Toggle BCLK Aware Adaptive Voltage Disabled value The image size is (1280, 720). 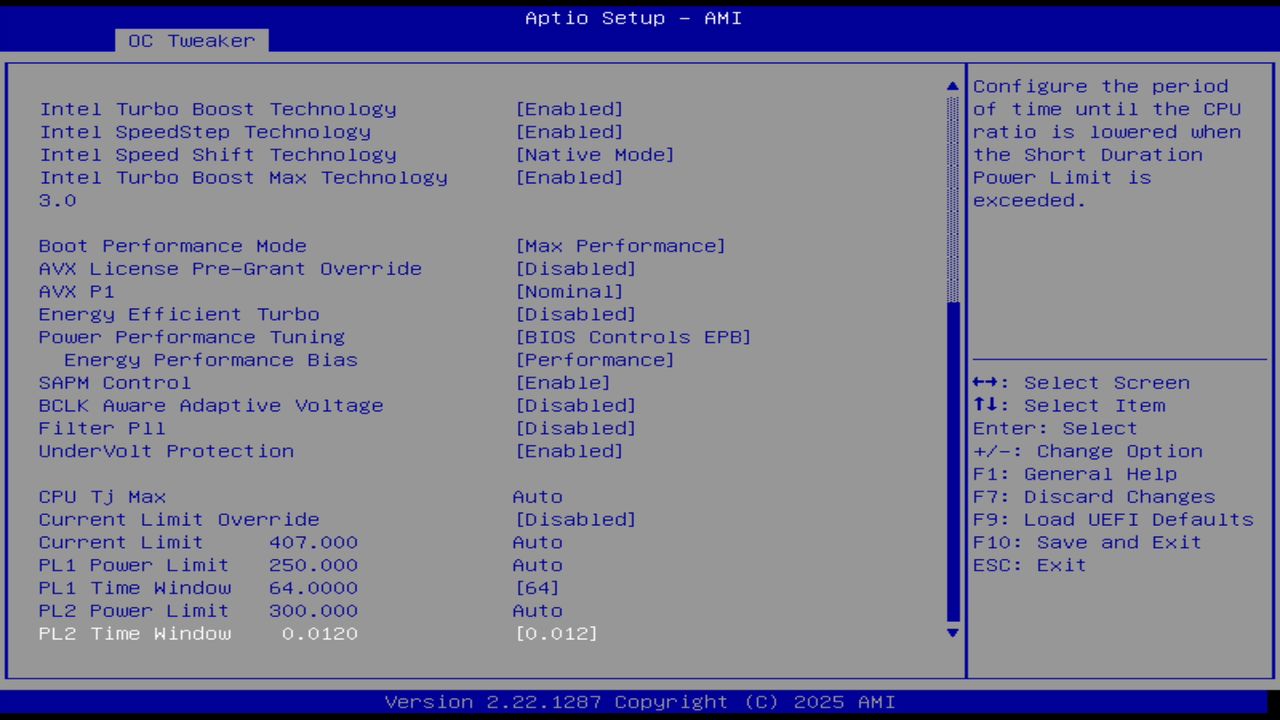tap(575, 406)
